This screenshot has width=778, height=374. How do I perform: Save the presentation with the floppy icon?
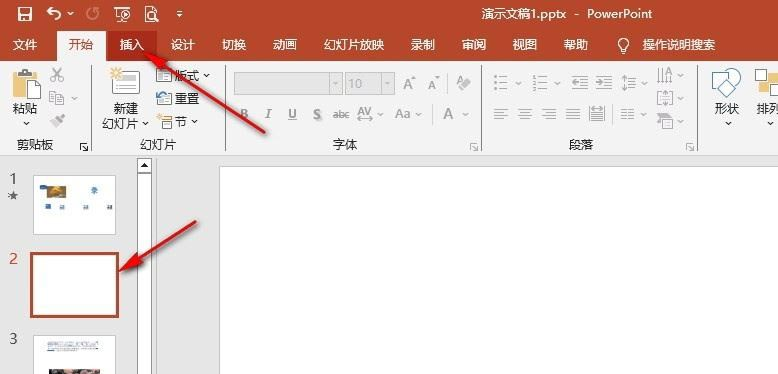click(25, 14)
